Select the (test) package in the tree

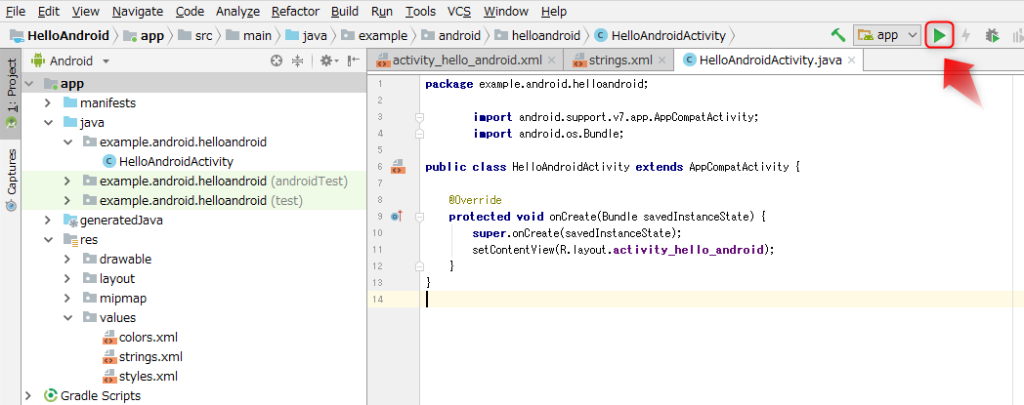[193, 201]
